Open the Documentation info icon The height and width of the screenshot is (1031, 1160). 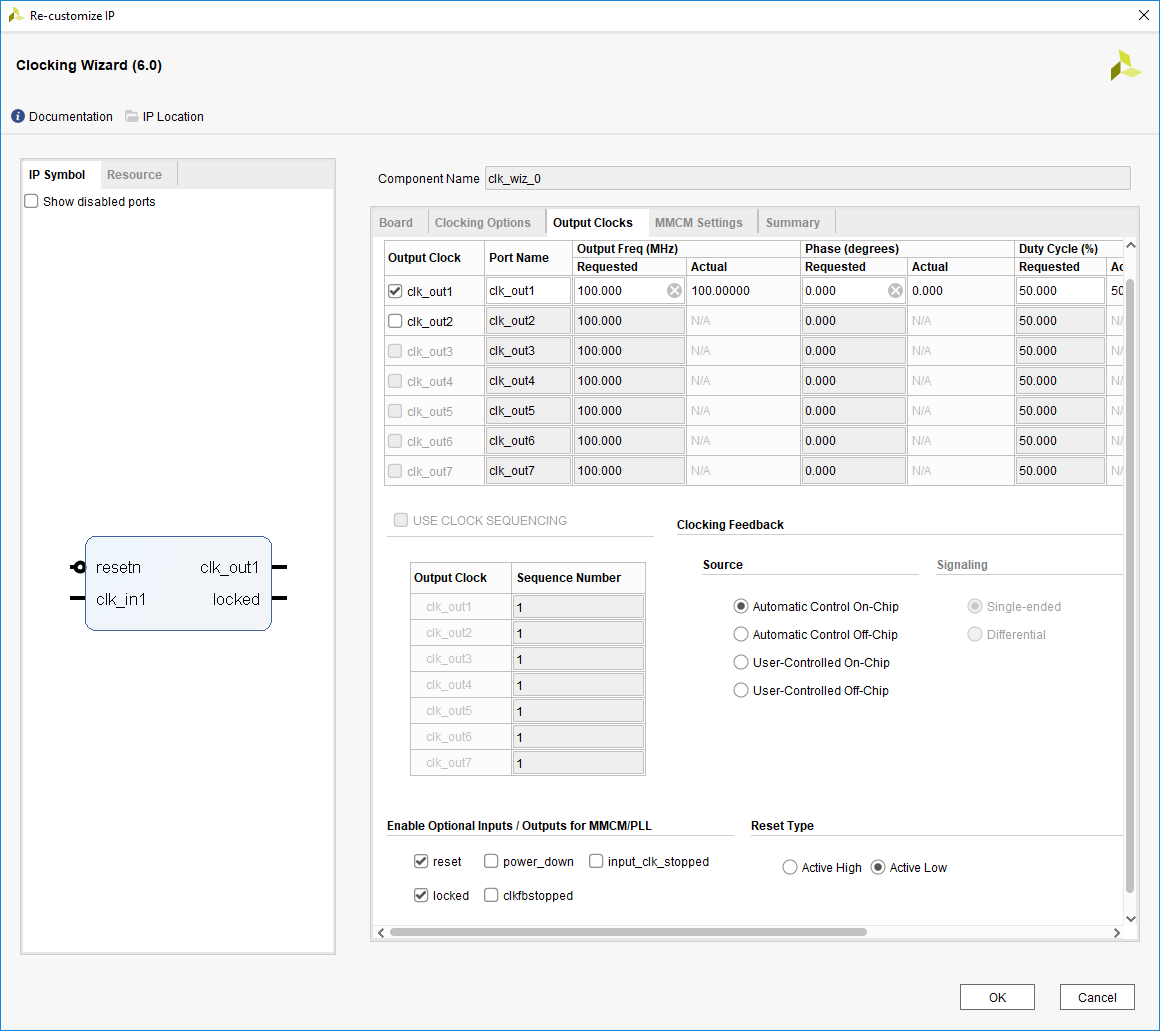(18, 116)
